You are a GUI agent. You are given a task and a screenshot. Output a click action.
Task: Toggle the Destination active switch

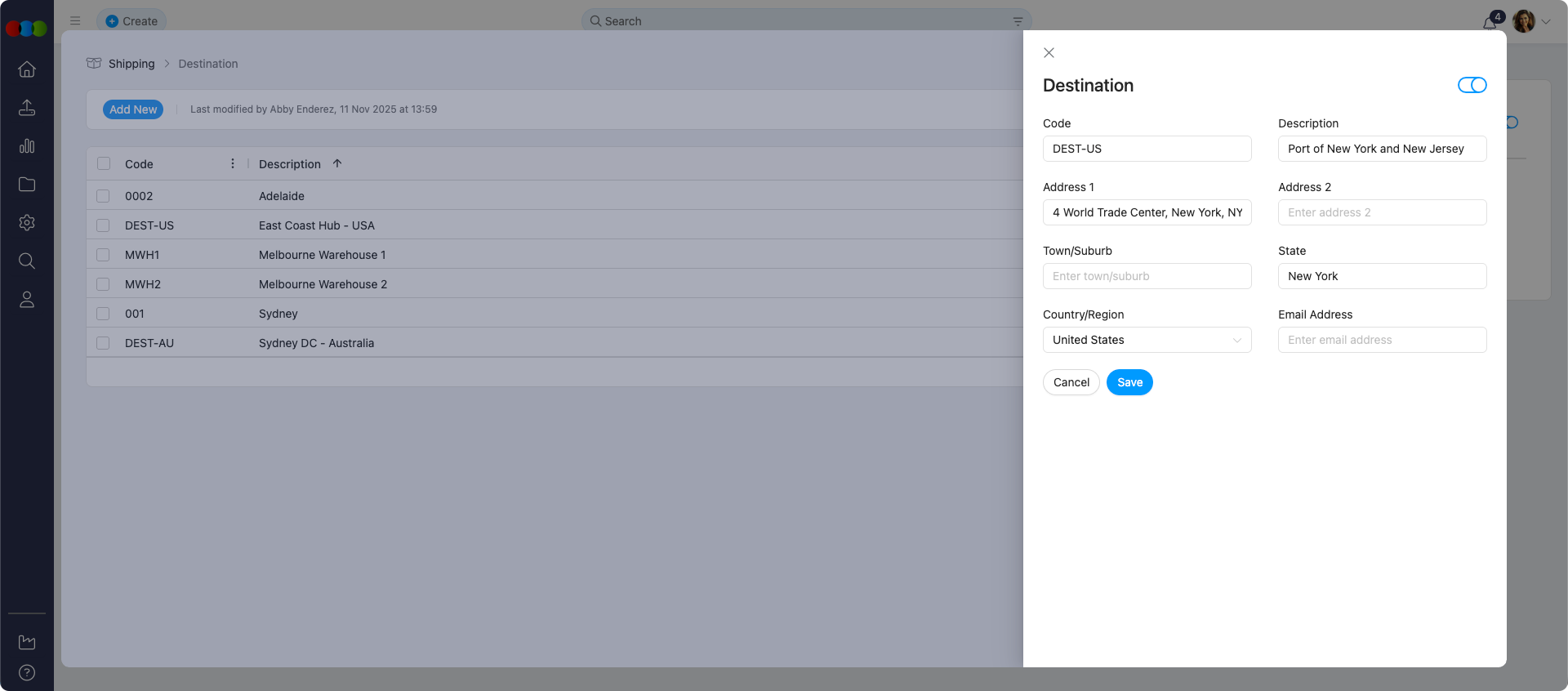(1472, 85)
